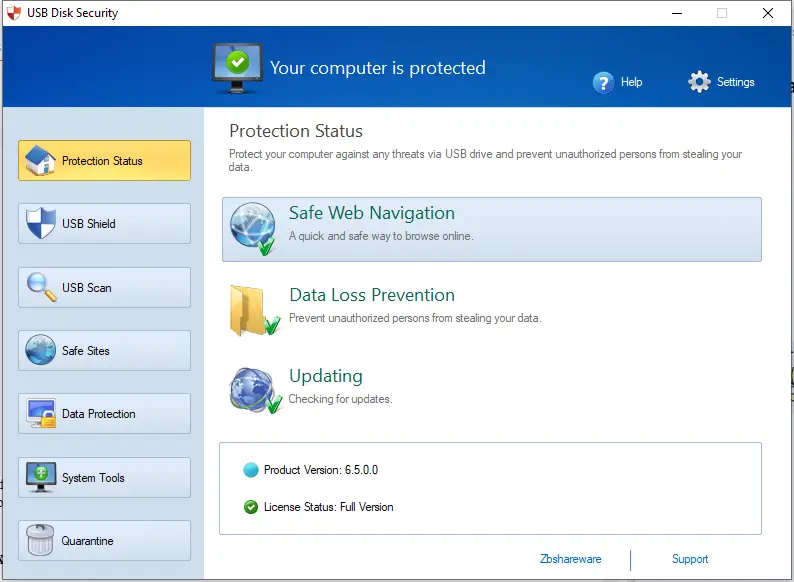The height and width of the screenshot is (582, 794).
Task: Switch to the Quarantine section
Action: tap(104, 540)
